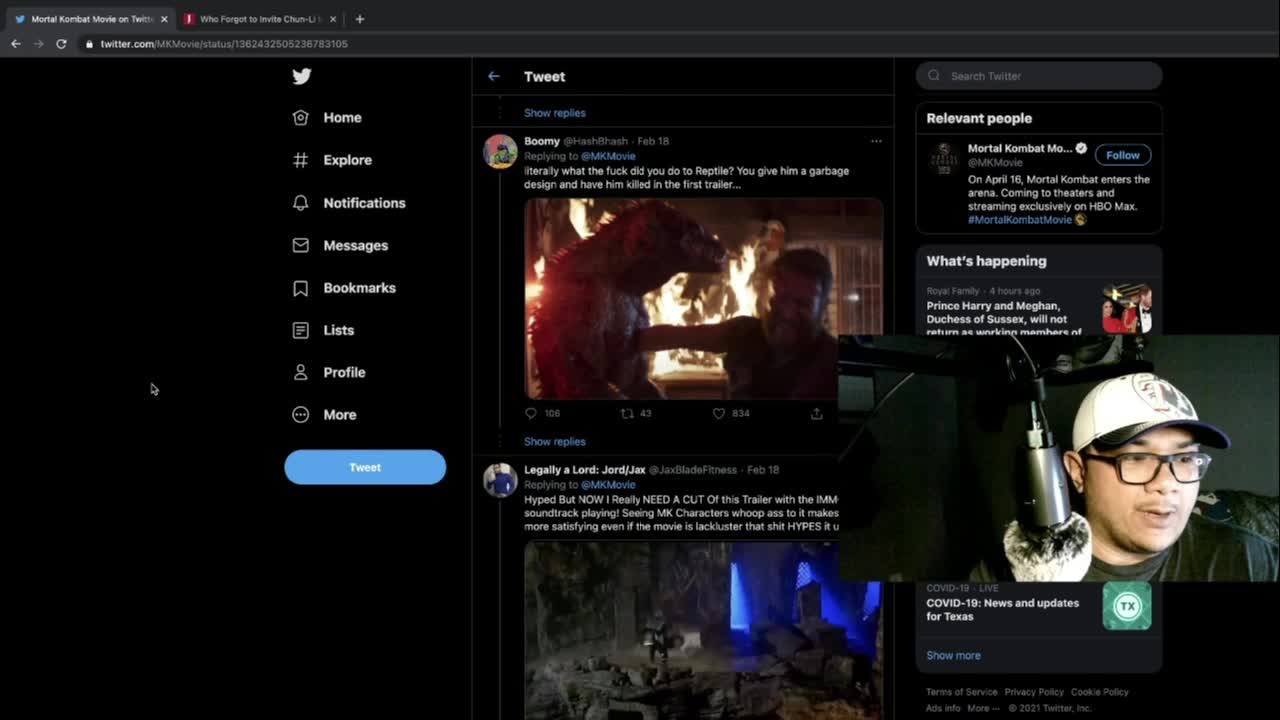Open the cave image in Jord/Jax tweet
1280x720 pixels.
click(703, 630)
